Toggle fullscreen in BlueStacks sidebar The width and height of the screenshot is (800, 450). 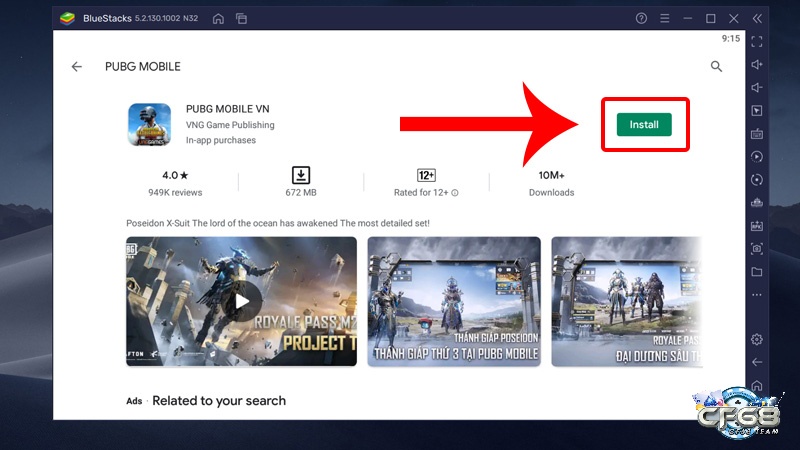tap(757, 42)
